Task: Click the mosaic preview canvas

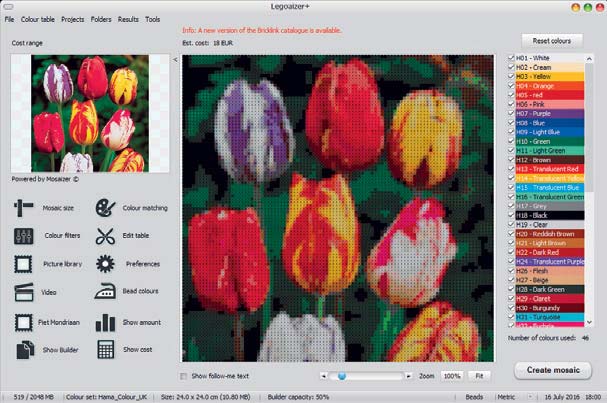Action: click(338, 209)
